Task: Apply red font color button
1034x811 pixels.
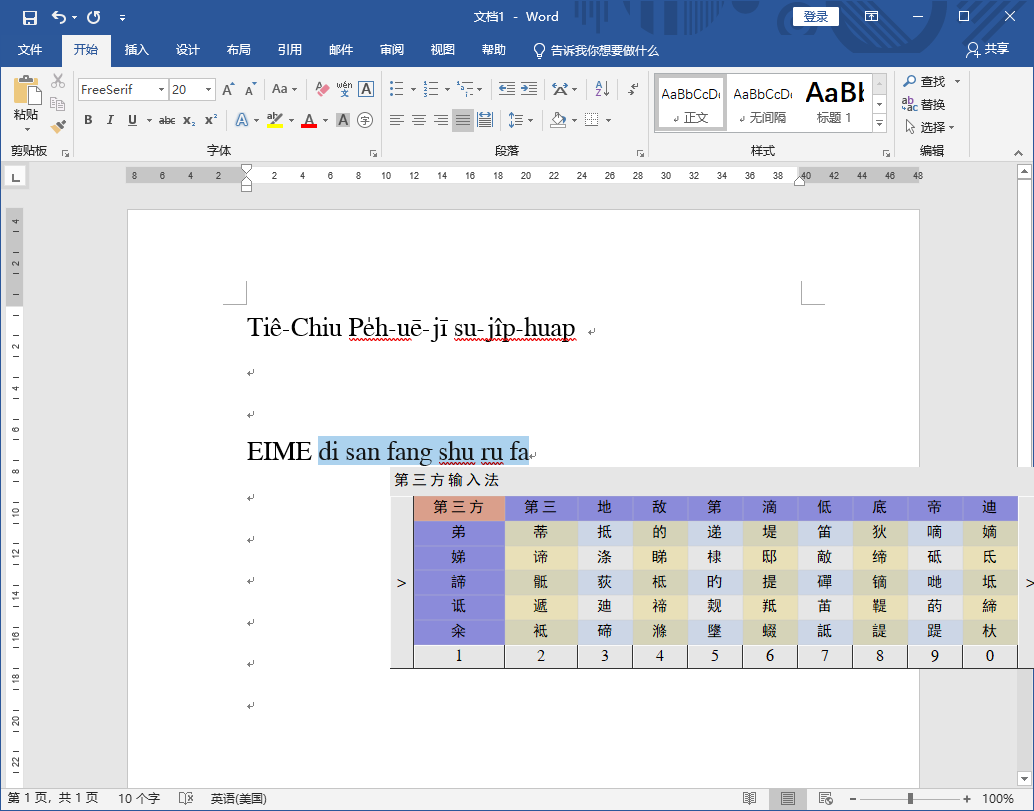Action: point(309,120)
